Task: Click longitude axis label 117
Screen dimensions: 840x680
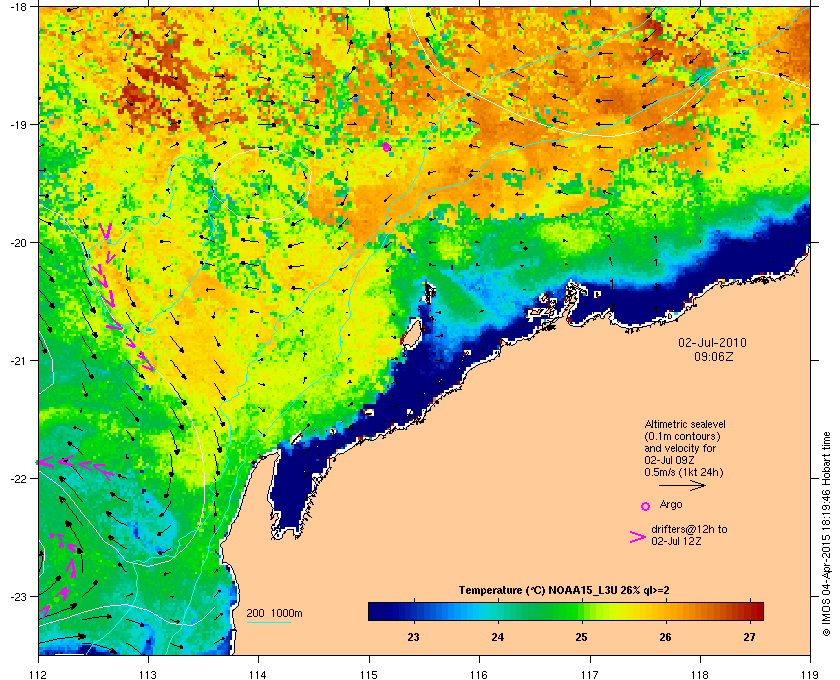Action: pyautogui.click(x=589, y=674)
